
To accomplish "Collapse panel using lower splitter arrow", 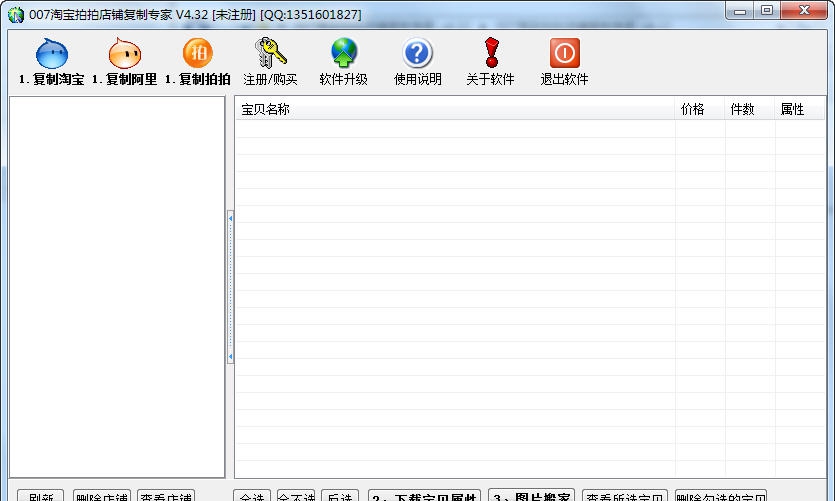I will point(230,357).
